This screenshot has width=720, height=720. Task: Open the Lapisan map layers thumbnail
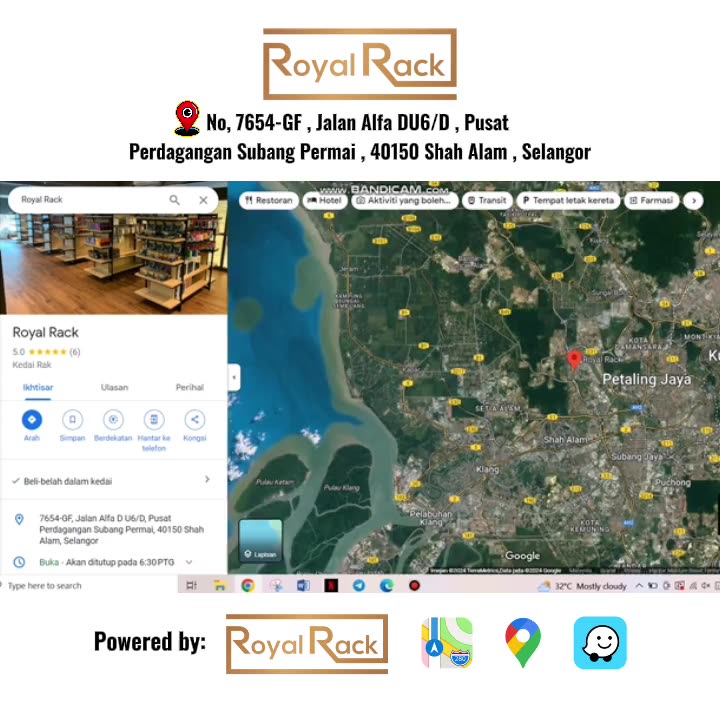(260, 540)
